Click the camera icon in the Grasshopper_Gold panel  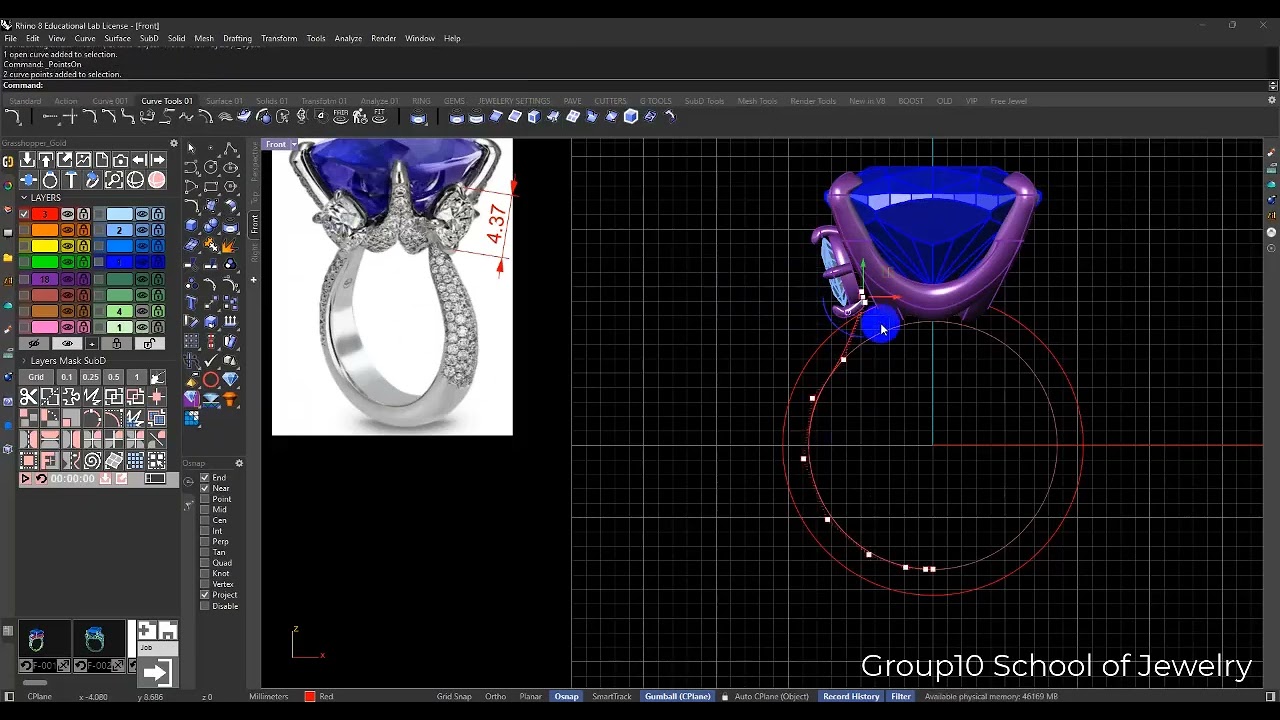click(x=121, y=160)
